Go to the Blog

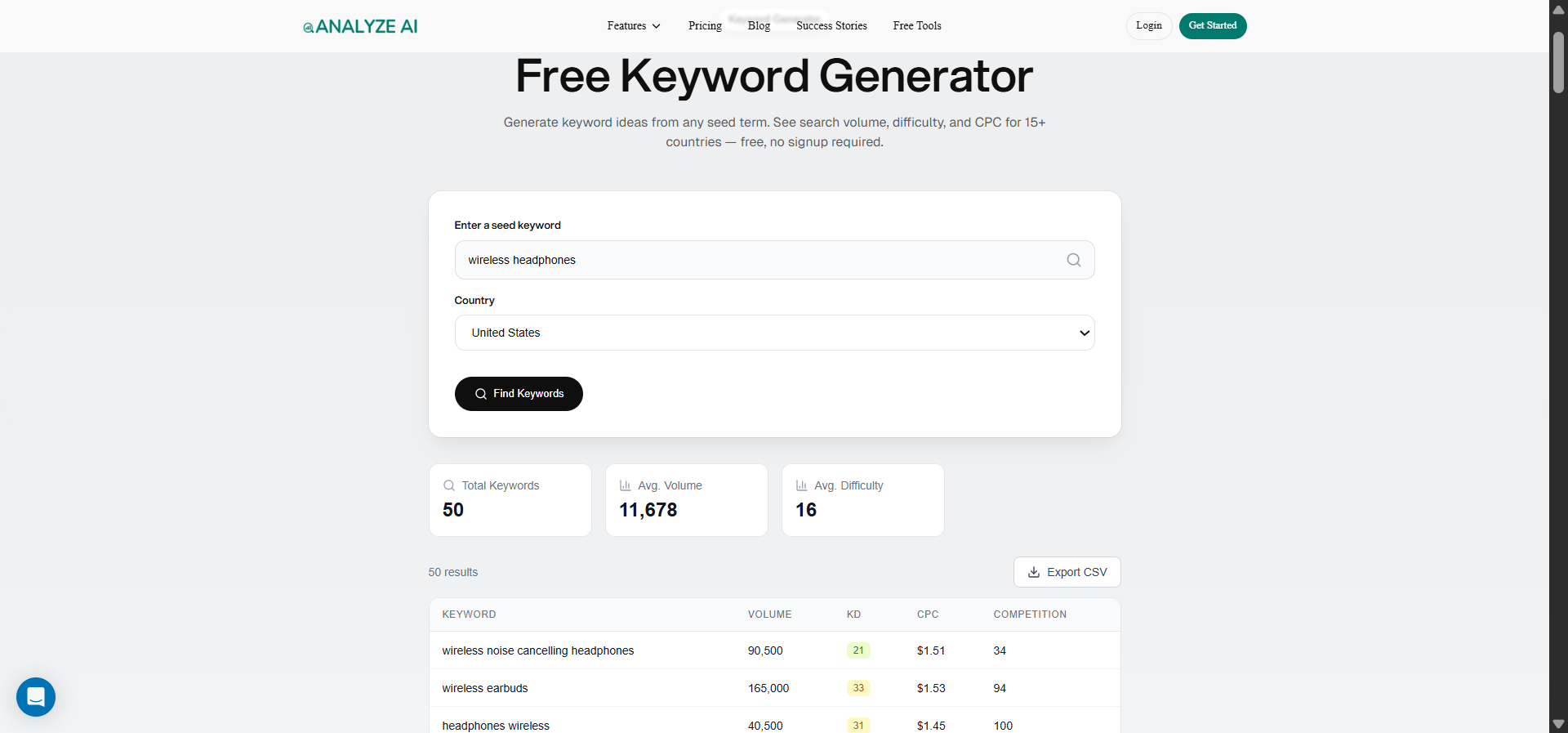[x=759, y=26]
